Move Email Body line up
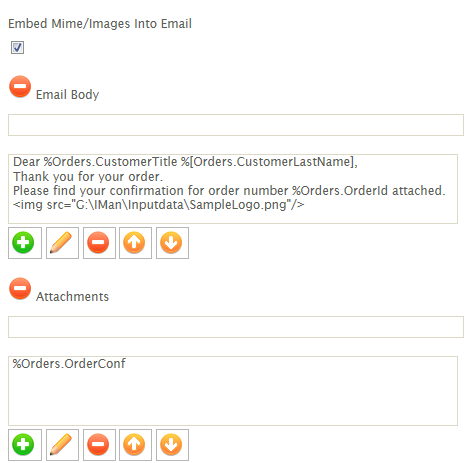472x463 pixels. coord(135,243)
